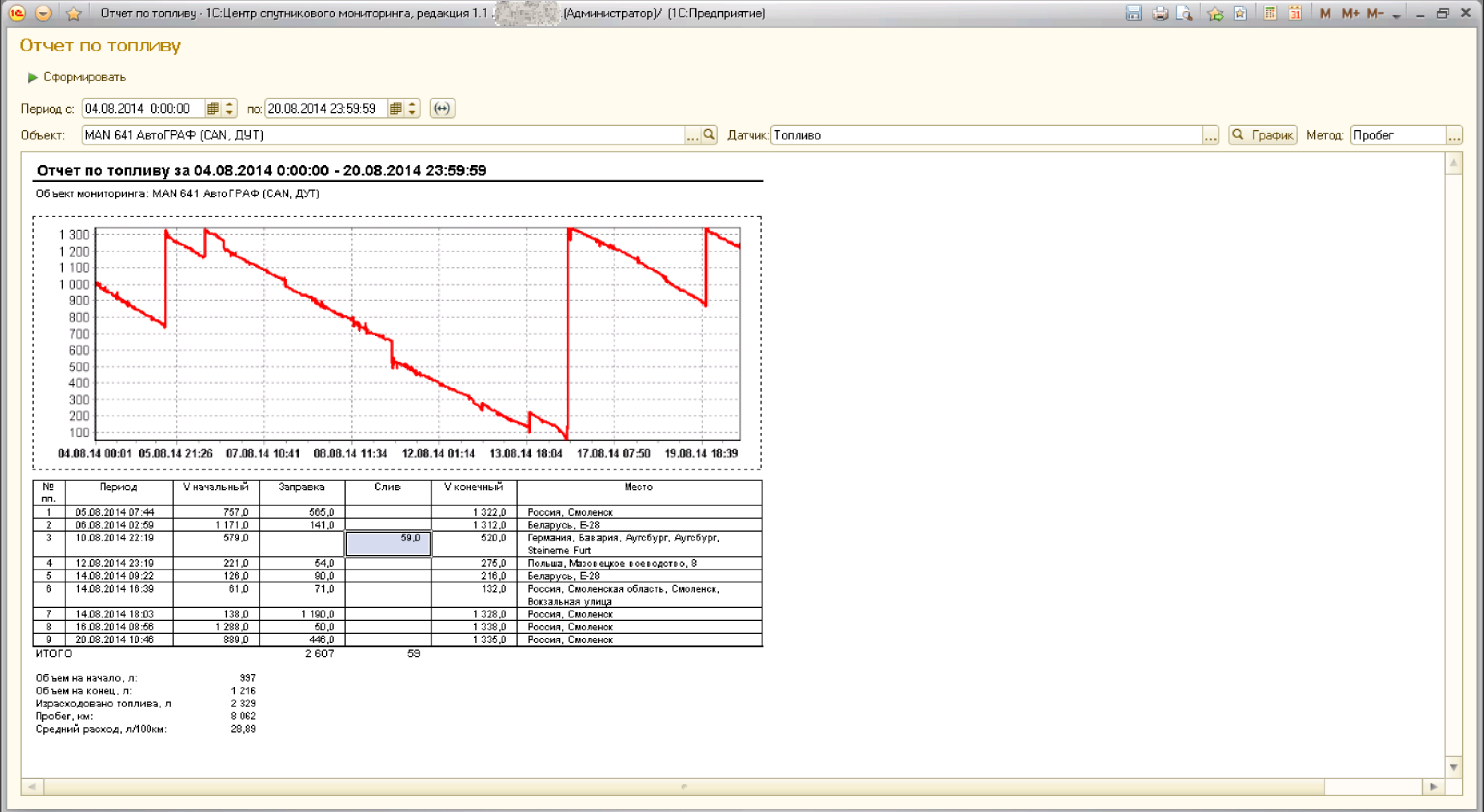Select the date cell 20.08.2014 10:46 in row 9
This screenshot has width=1484, height=812.
(x=118, y=639)
